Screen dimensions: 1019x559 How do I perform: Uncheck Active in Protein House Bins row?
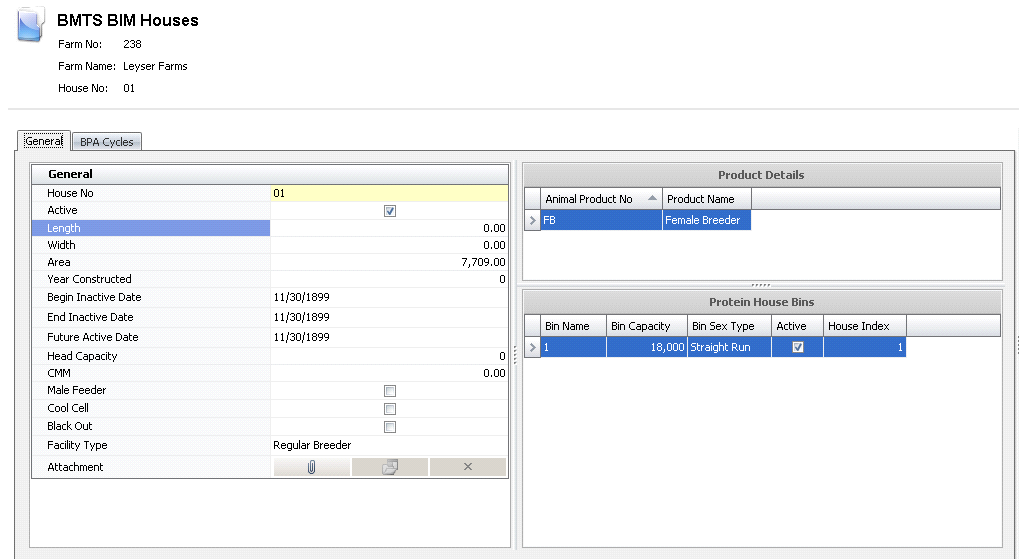click(x=797, y=347)
